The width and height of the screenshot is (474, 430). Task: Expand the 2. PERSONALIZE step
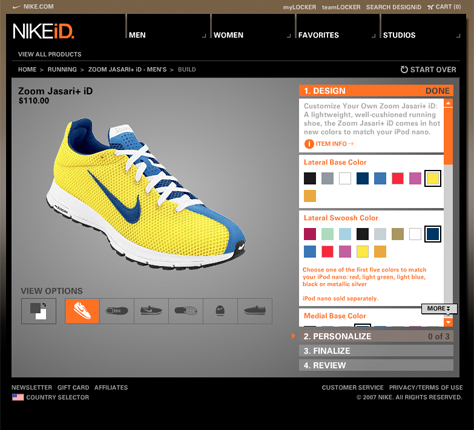376,336
